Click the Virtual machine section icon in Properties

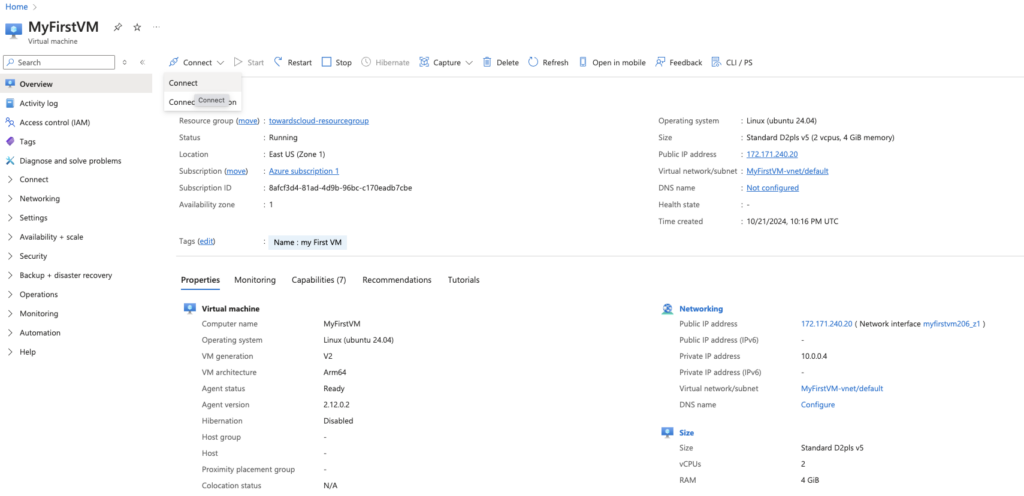click(x=190, y=309)
